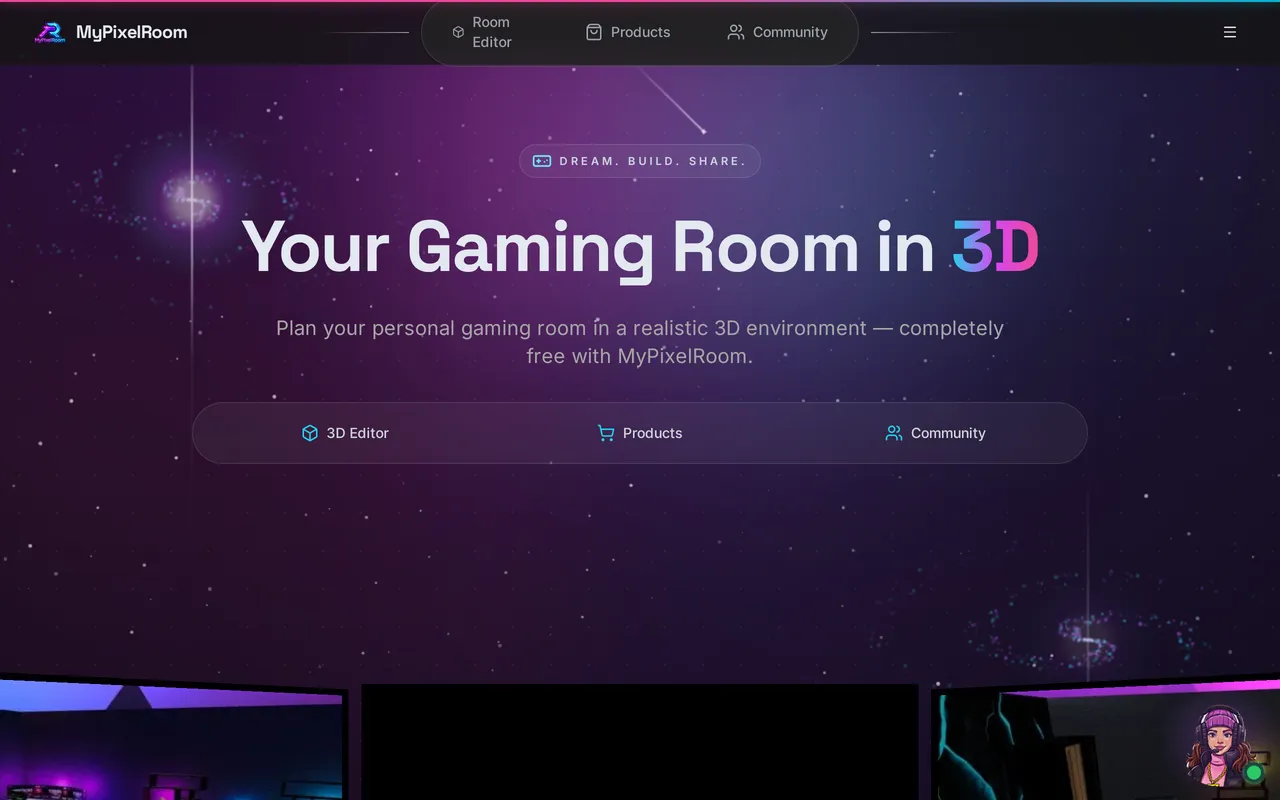1280x800 pixels.
Task: Click the purple-lit gaming room preview thumbnail
Action: point(172,741)
